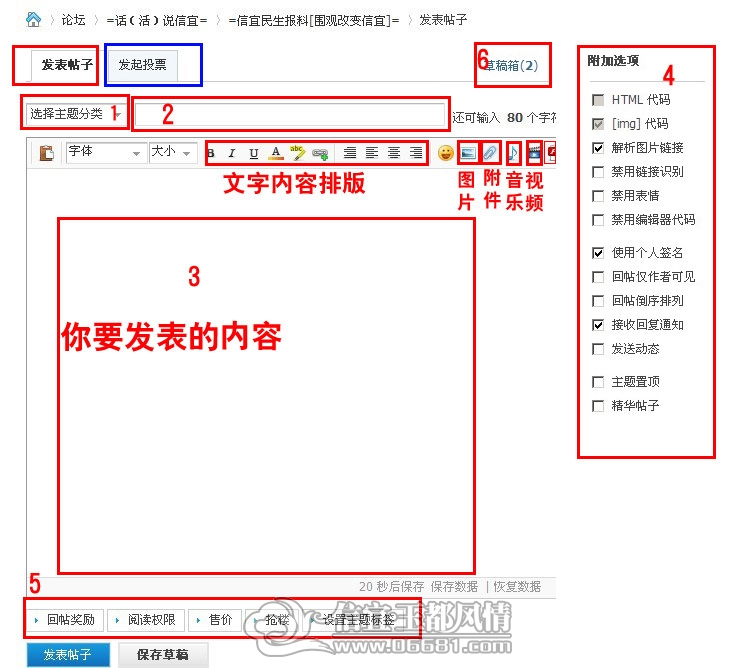The image size is (756, 668).
Task: Click the 20 秒后保存 autosave text
Action: click(392, 586)
